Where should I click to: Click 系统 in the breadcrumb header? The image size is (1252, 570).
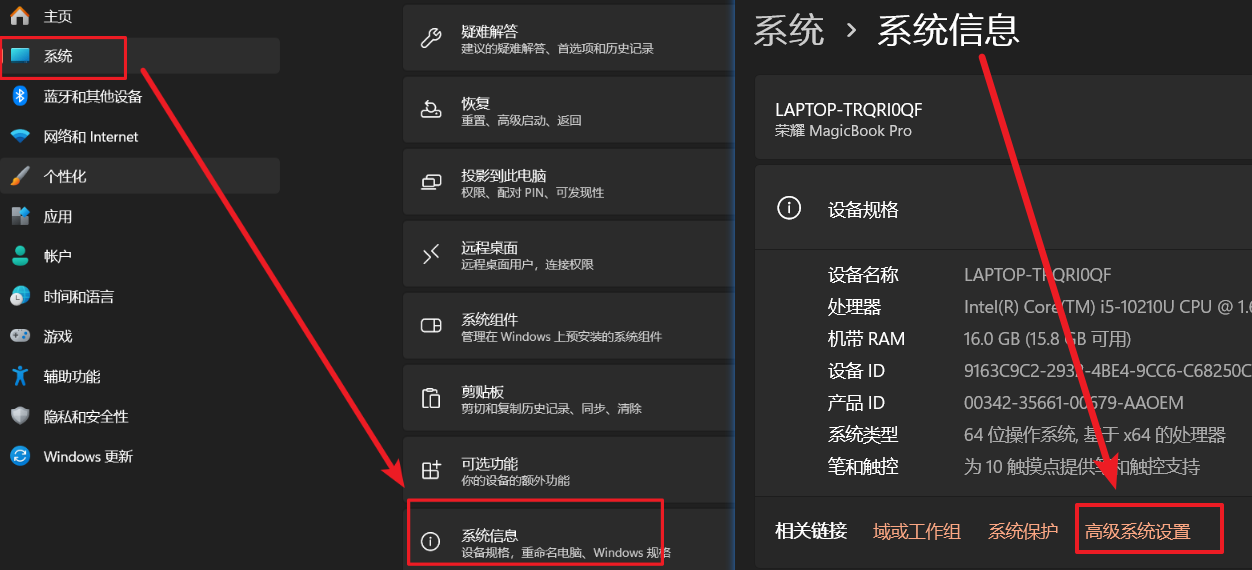point(789,30)
